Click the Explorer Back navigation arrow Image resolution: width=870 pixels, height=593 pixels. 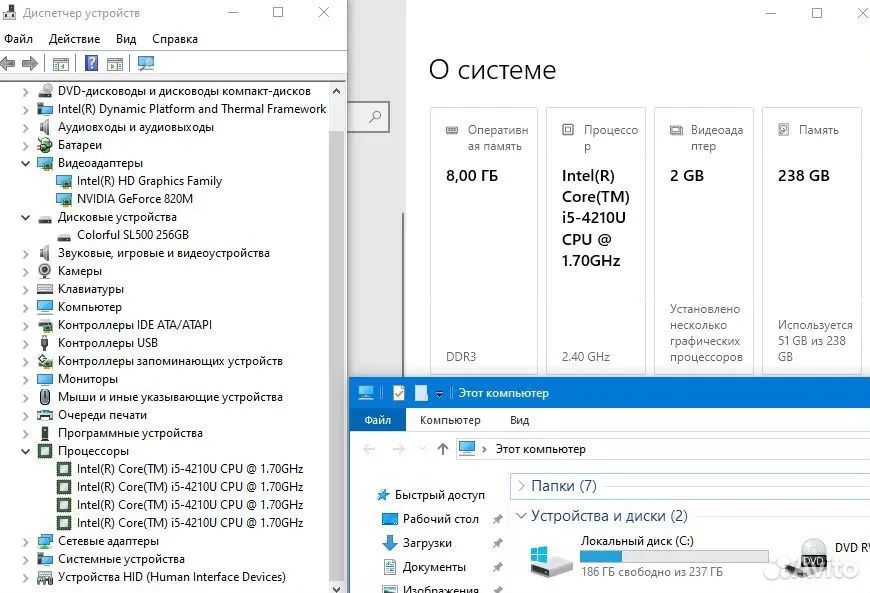(369, 449)
